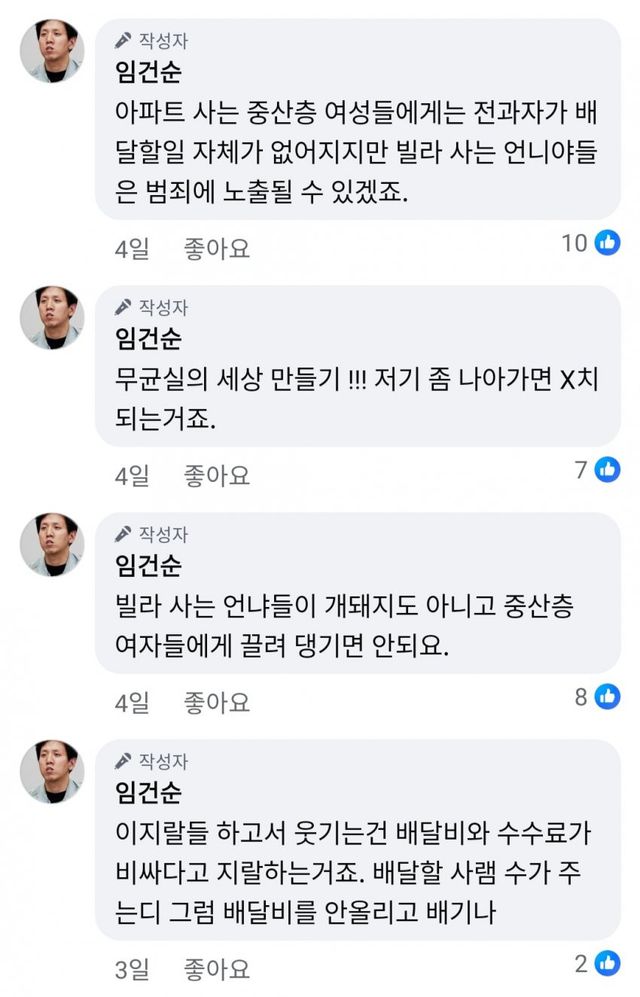Viewport: 640px width, 997px height.
Task: Click the author pencil icon in first comment
Action: point(124,41)
